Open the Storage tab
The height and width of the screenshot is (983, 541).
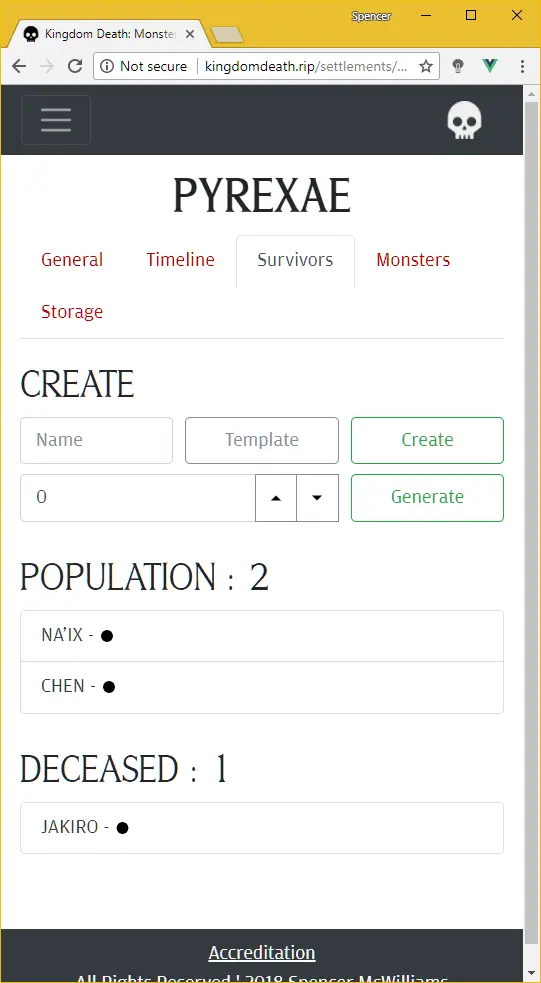(72, 312)
